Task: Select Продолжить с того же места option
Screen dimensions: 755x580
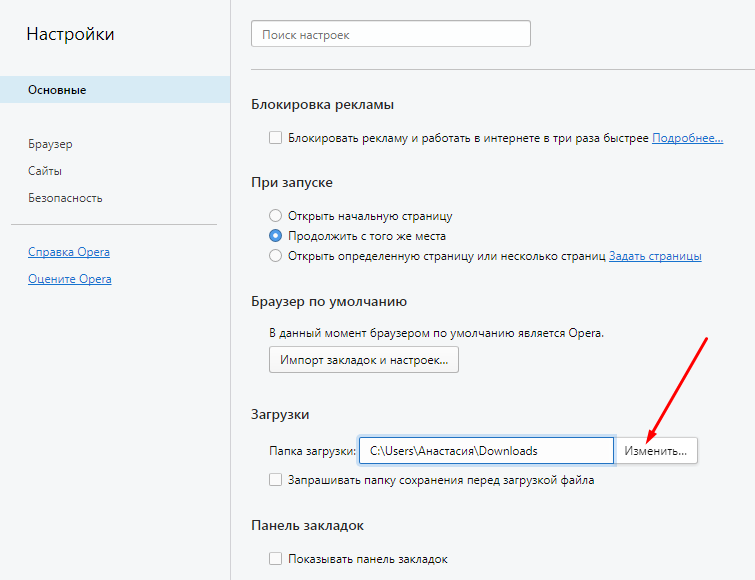Action: 275,235
